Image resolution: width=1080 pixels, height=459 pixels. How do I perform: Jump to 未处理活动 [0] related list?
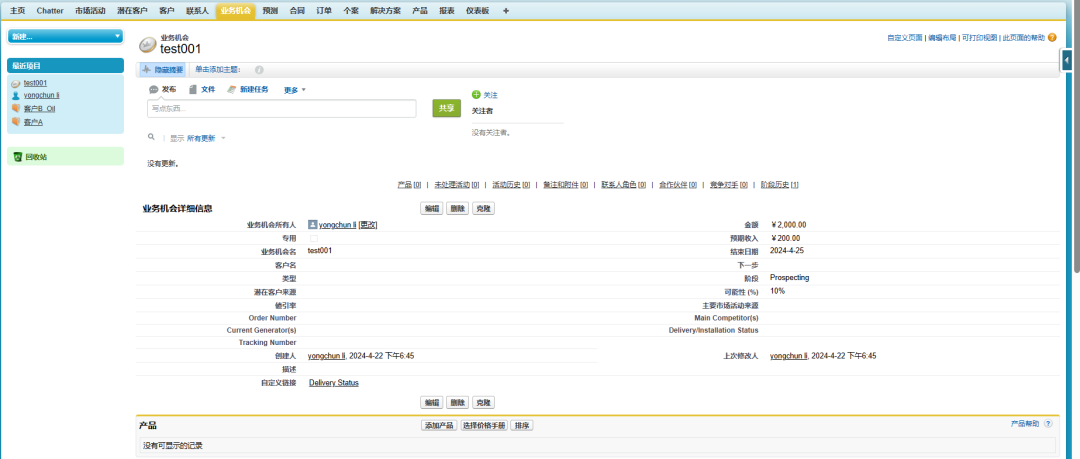457,185
